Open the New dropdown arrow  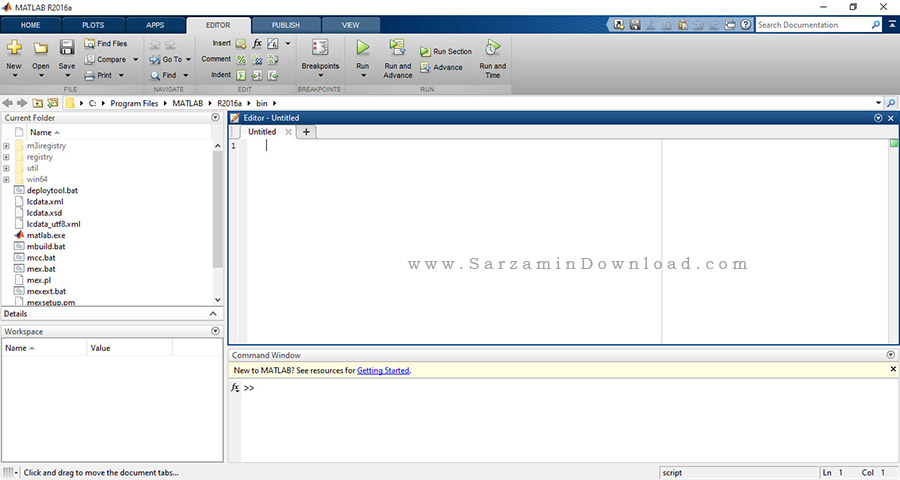tap(14, 75)
